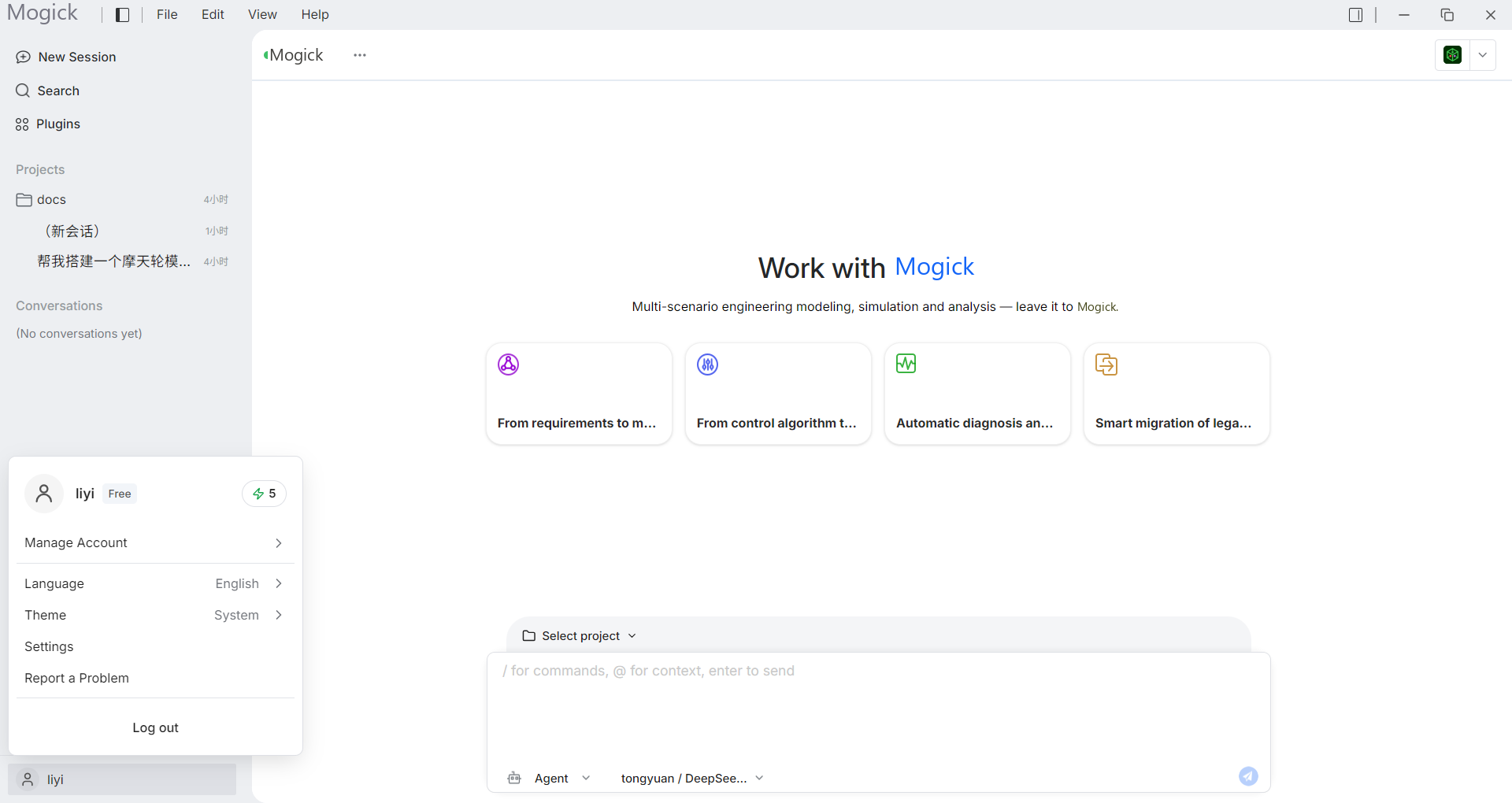Screen dimensions: 1512x803
Task: Click the liyi user avatar in popup
Action: pos(44,494)
